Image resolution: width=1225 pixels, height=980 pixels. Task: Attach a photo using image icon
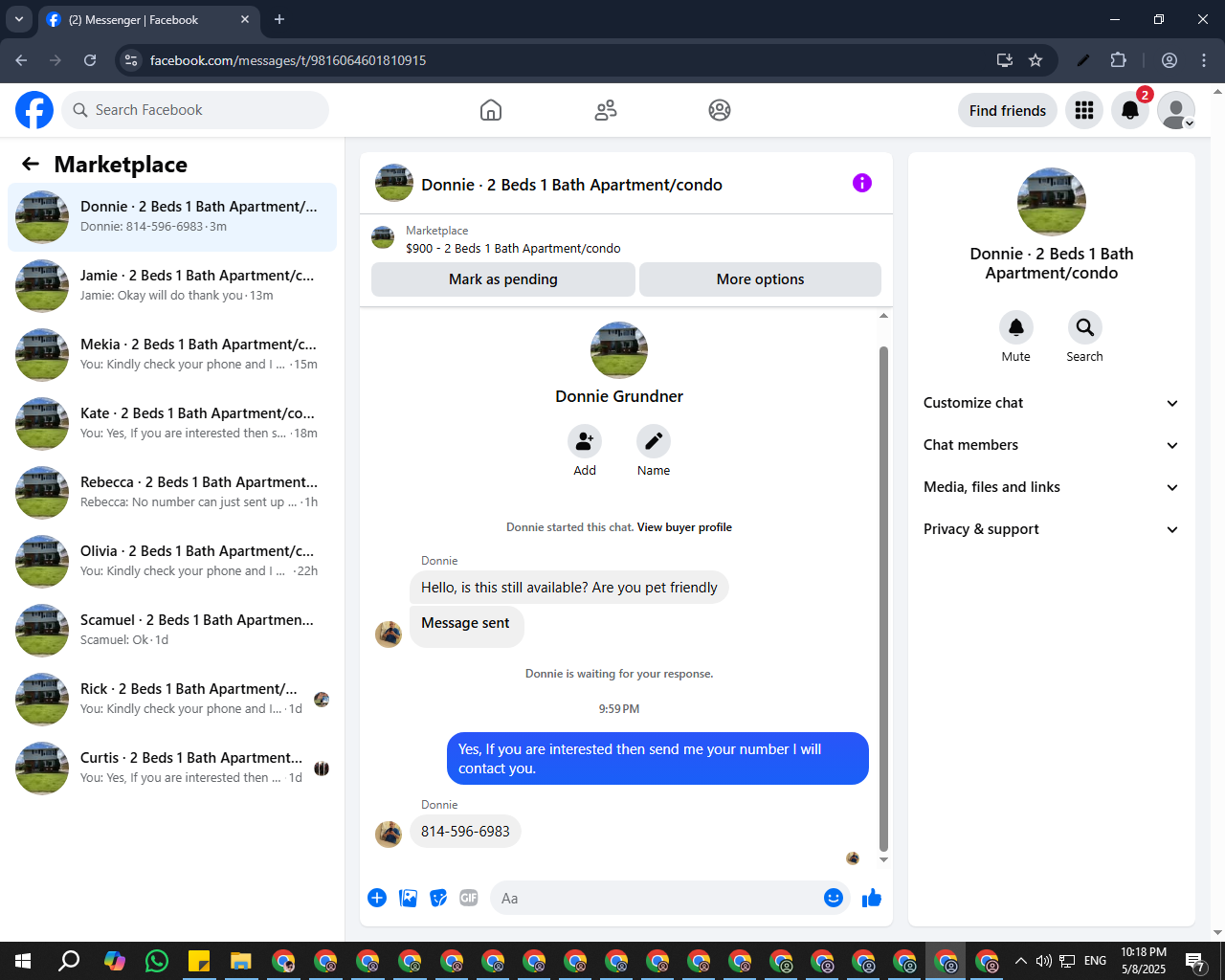point(408,898)
